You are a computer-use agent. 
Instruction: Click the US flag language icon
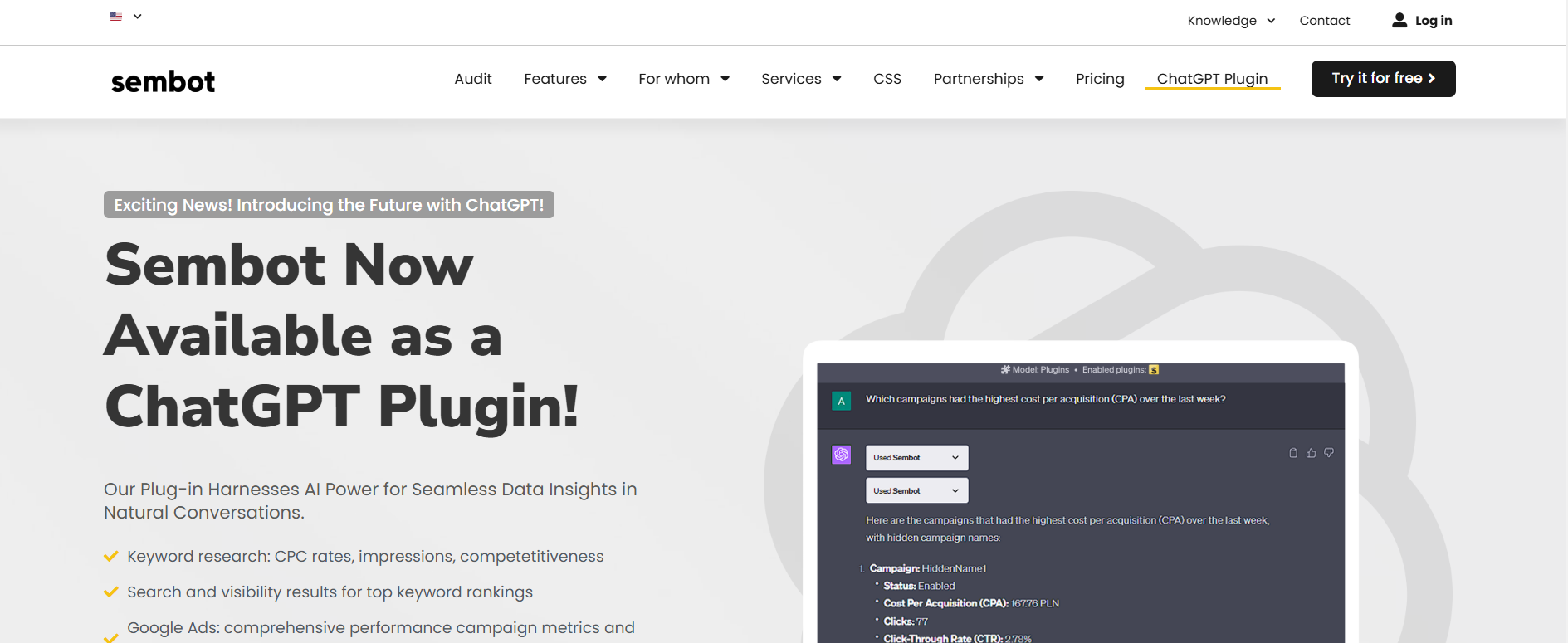tap(115, 16)
